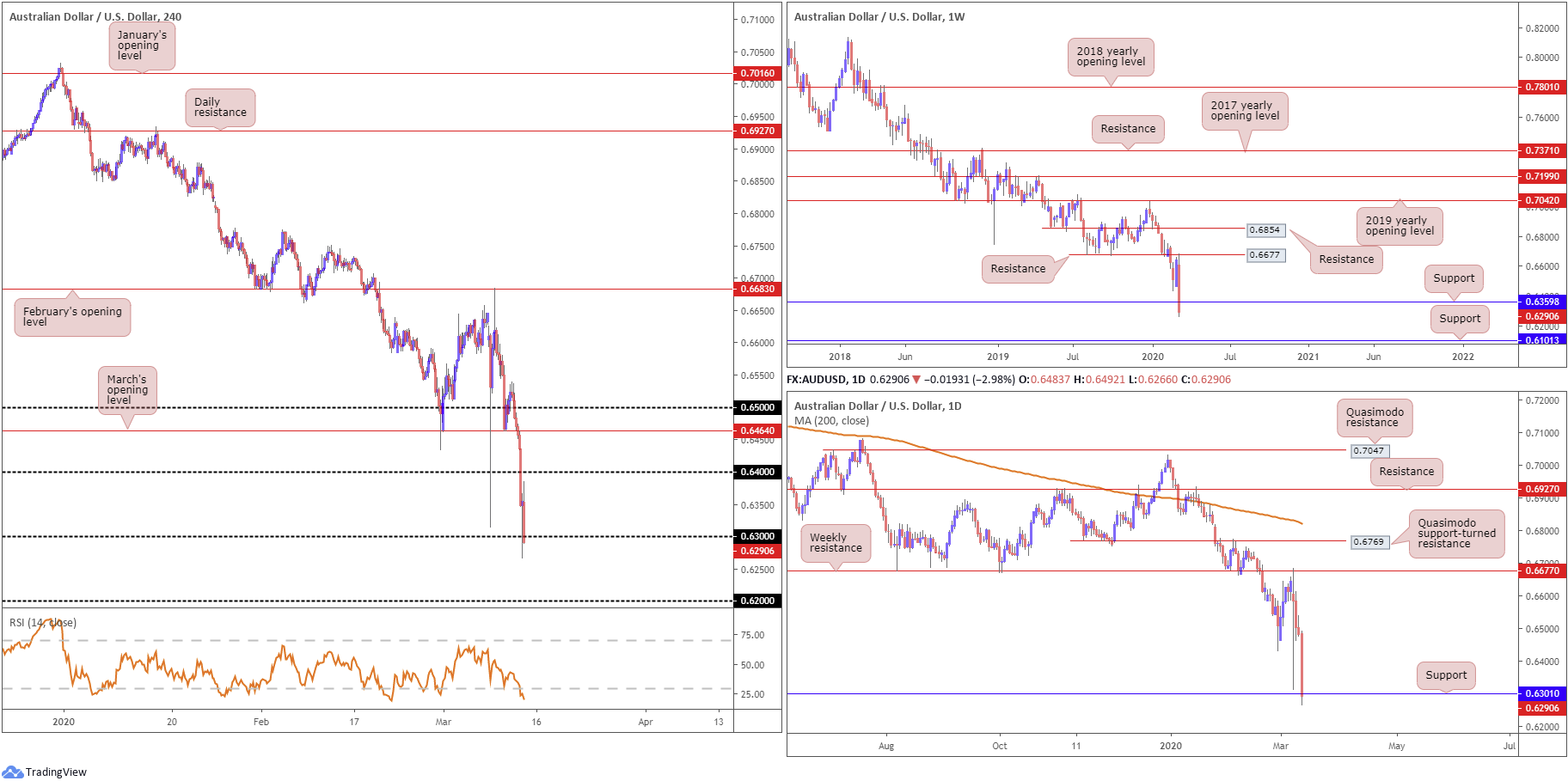Image resolution: width=1568 pixels, height=781 pixels.
Task: Select the 'Weekly resistance' callout on daily chart
Action: pos(836,543)
